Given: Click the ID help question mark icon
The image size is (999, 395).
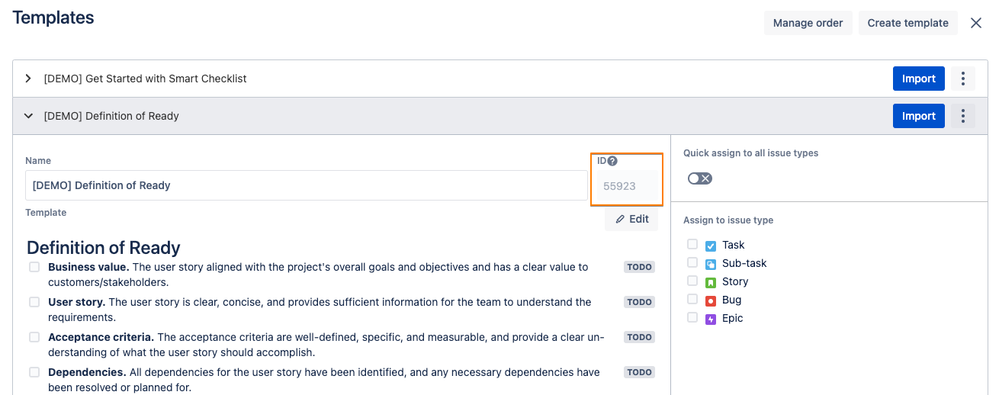Looking at the screenshot, I should 612,161.
